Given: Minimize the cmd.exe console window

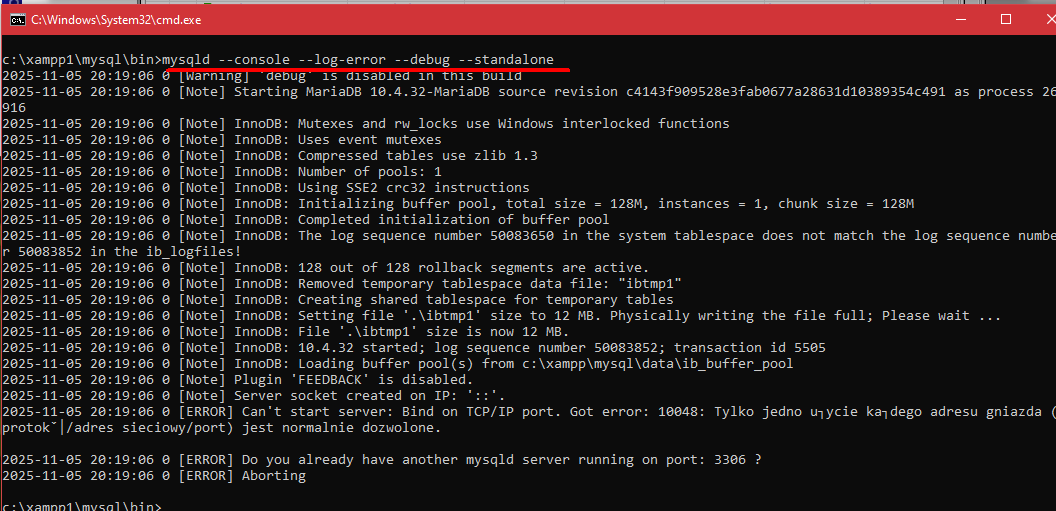Looking at the screenshot, I should [x=963, y=19].
